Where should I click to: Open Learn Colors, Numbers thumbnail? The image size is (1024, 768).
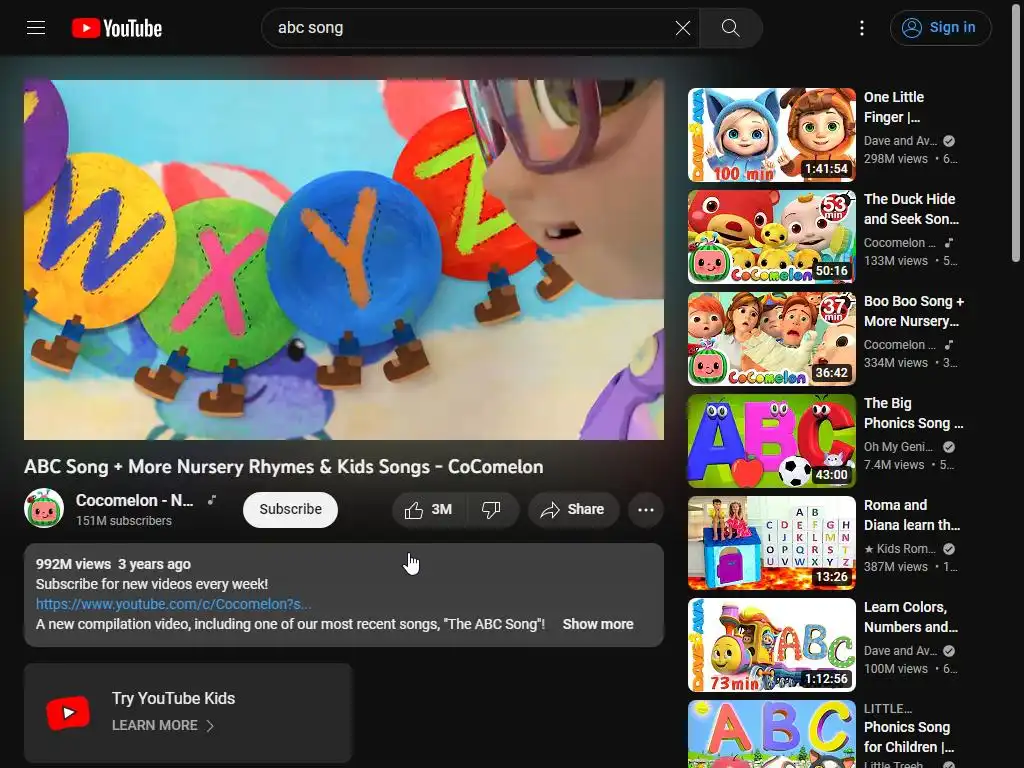pos(772,645)
